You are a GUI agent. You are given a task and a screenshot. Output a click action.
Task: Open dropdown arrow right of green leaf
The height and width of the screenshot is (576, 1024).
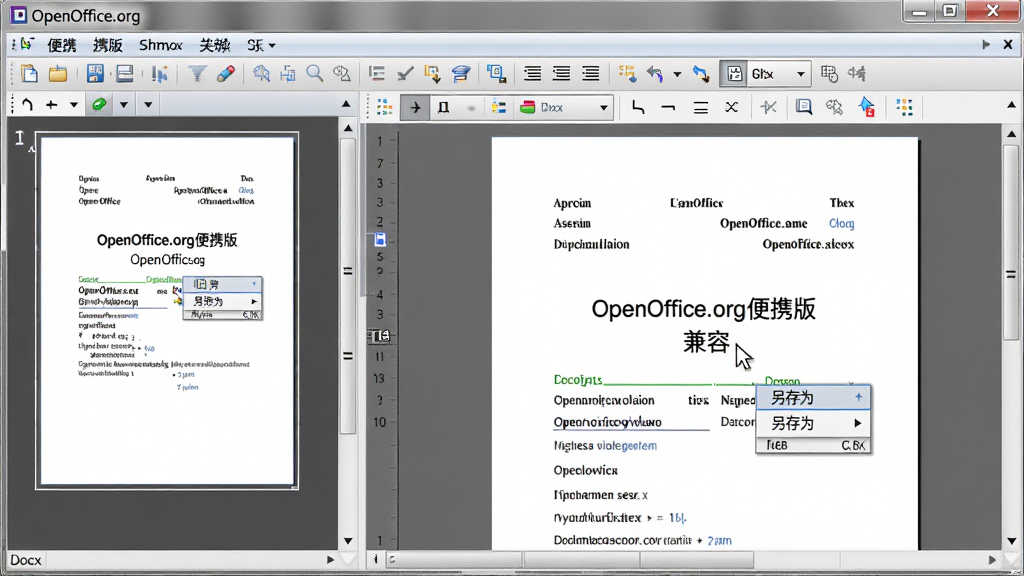[x=123, y=104]
